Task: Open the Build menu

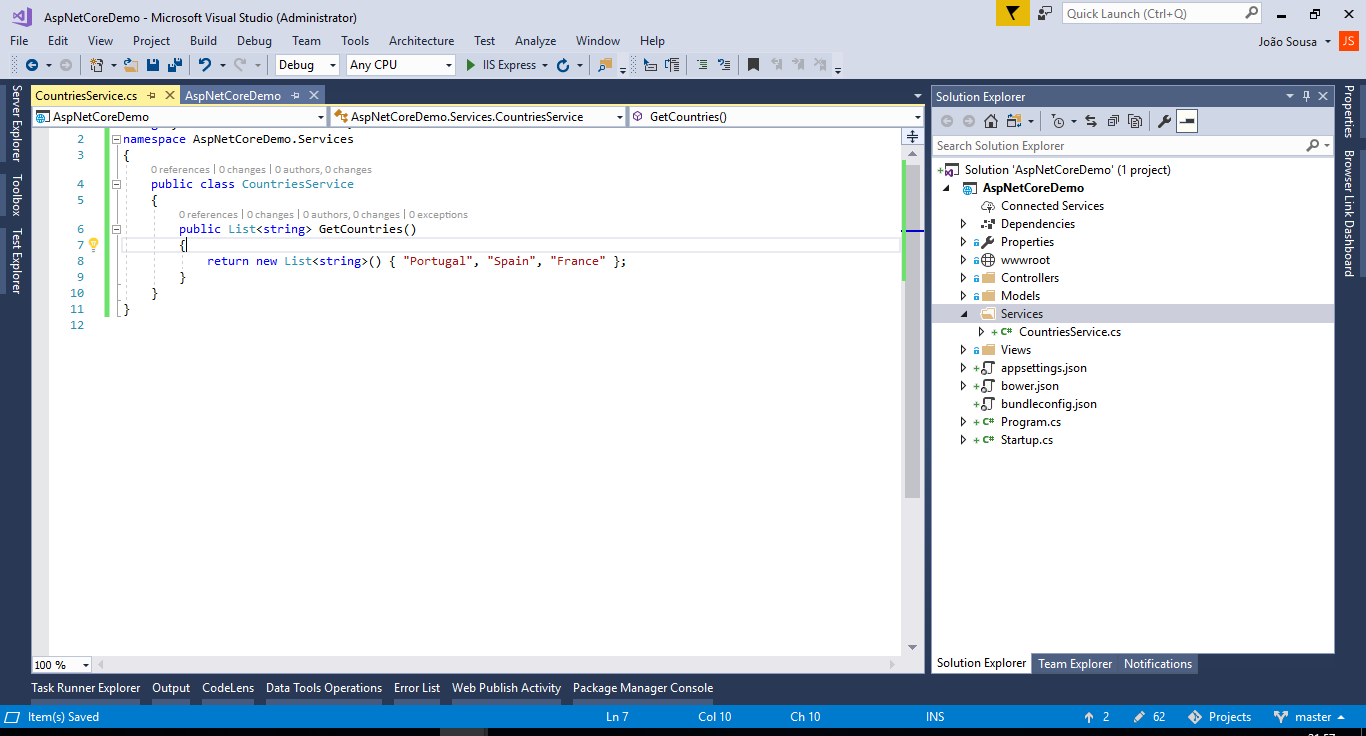Action: click(203, 41)
